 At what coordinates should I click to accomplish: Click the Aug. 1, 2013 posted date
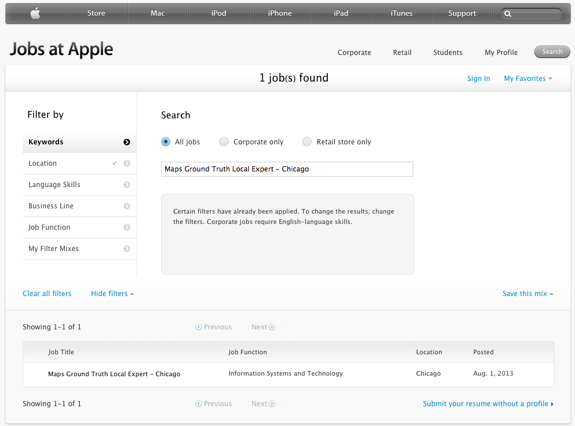pyautogui.click(x=493, y=374)
